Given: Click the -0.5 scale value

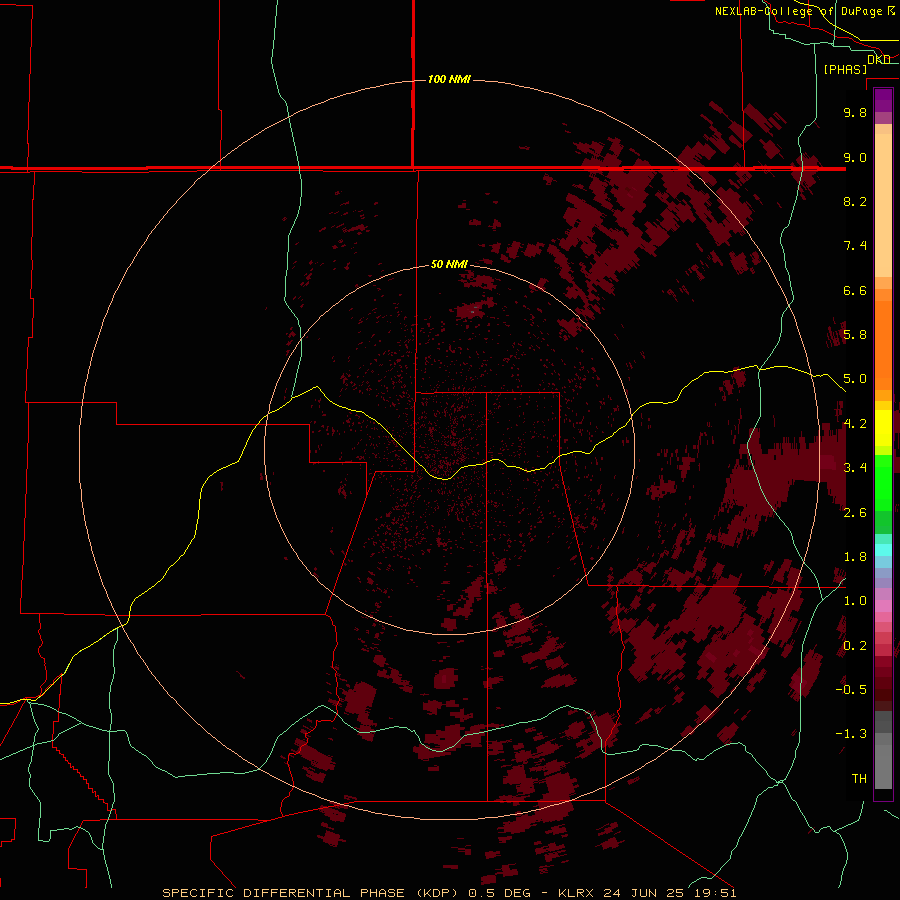Looking at the screenshot, I should (851, 690).
